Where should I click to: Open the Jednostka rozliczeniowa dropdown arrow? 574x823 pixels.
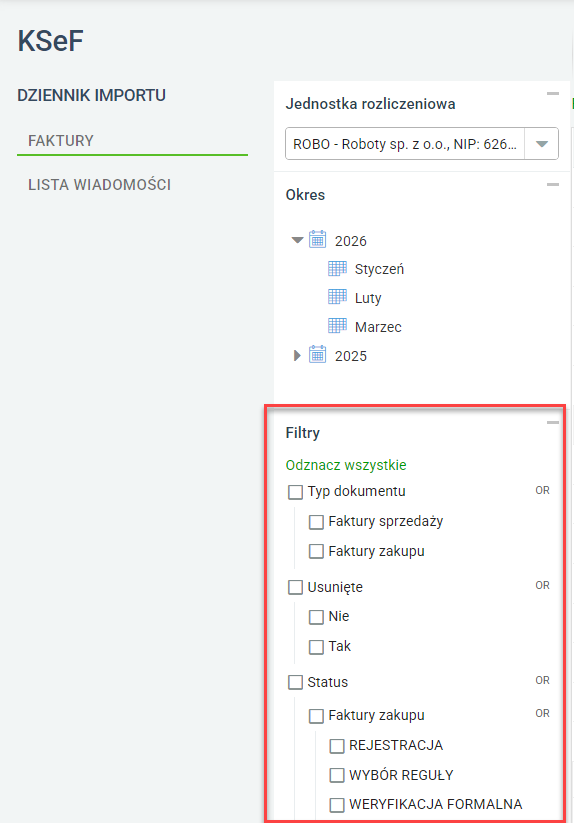tap(541, 144)
